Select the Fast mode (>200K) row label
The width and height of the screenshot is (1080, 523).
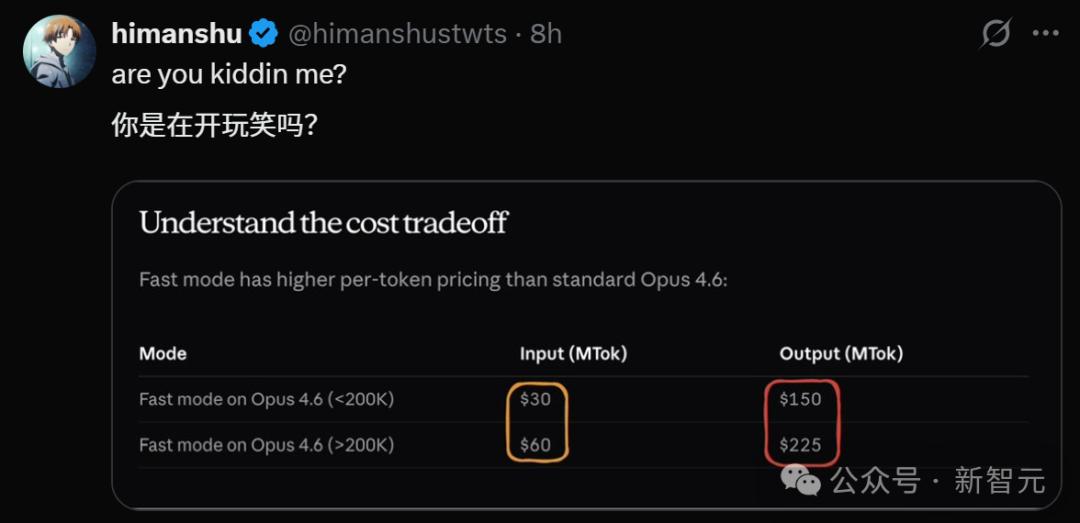click(267, 445)
